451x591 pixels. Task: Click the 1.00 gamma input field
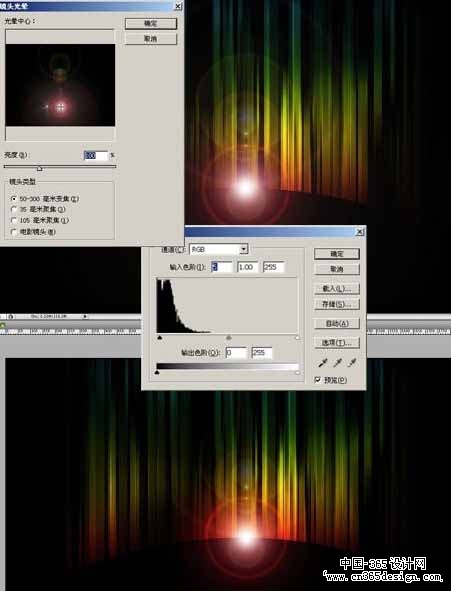pos(247,267)
